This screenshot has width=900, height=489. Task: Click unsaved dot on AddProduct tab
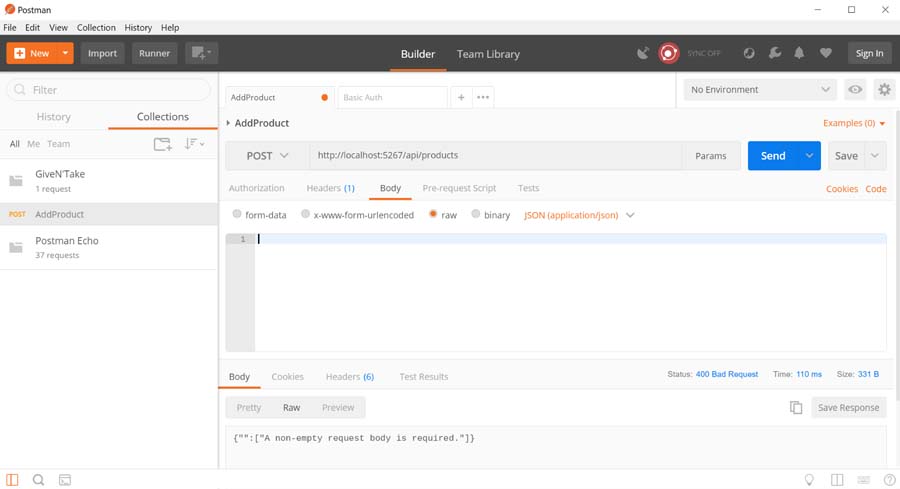pos(324,98)
